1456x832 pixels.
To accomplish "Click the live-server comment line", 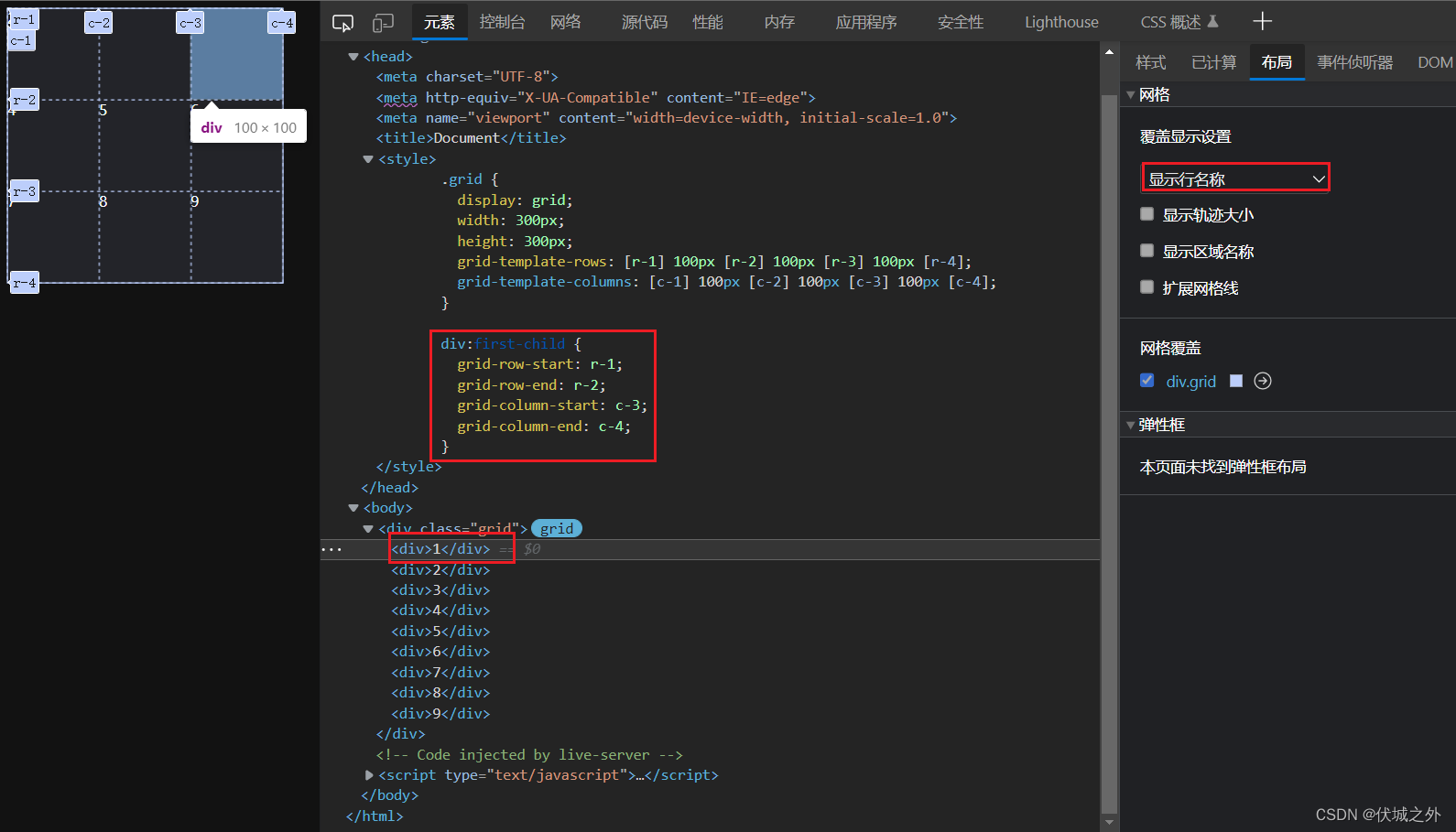I will (529, 755).
